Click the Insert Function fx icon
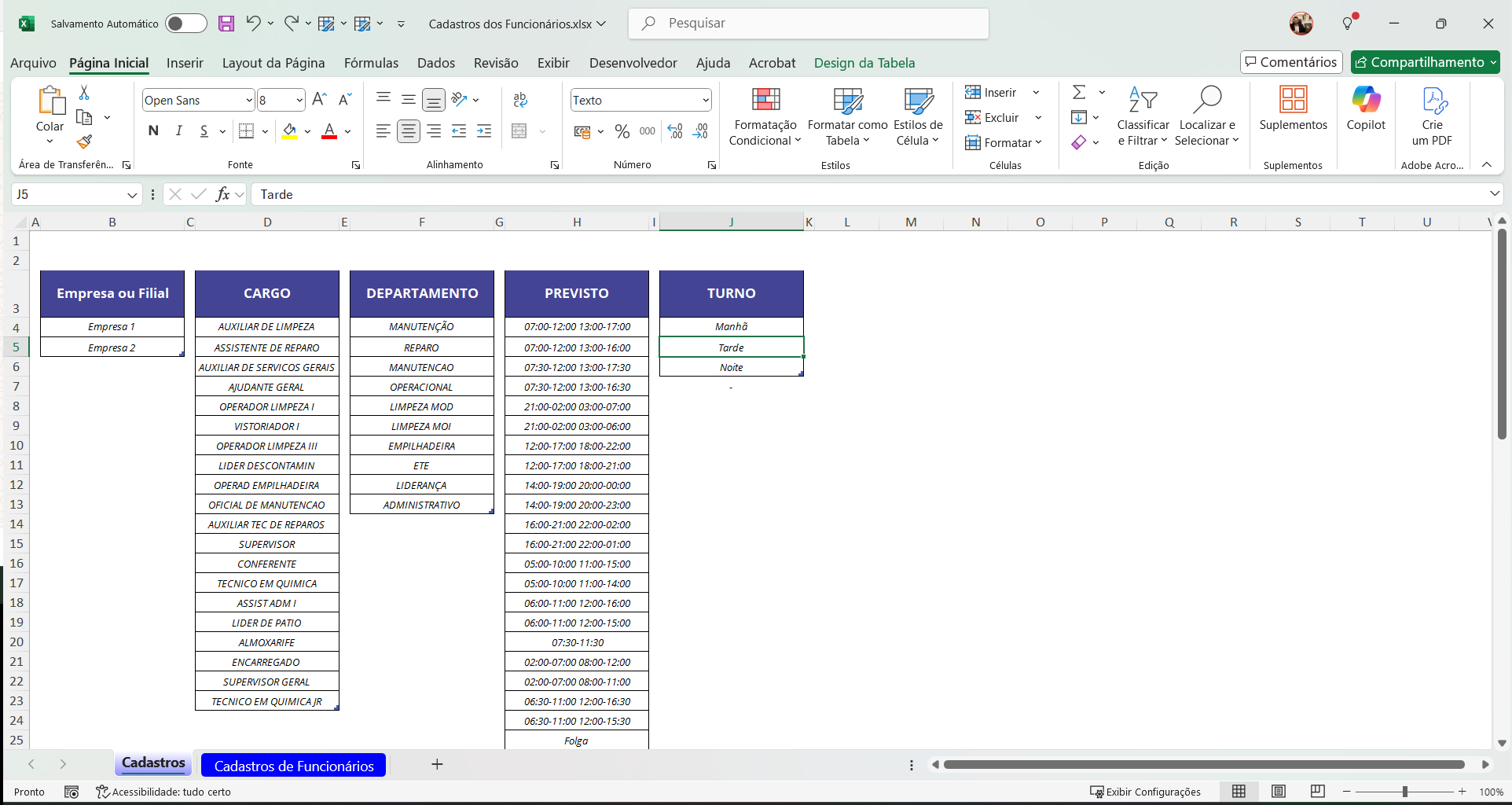The image size is (1512, 805). pos(223,194)
